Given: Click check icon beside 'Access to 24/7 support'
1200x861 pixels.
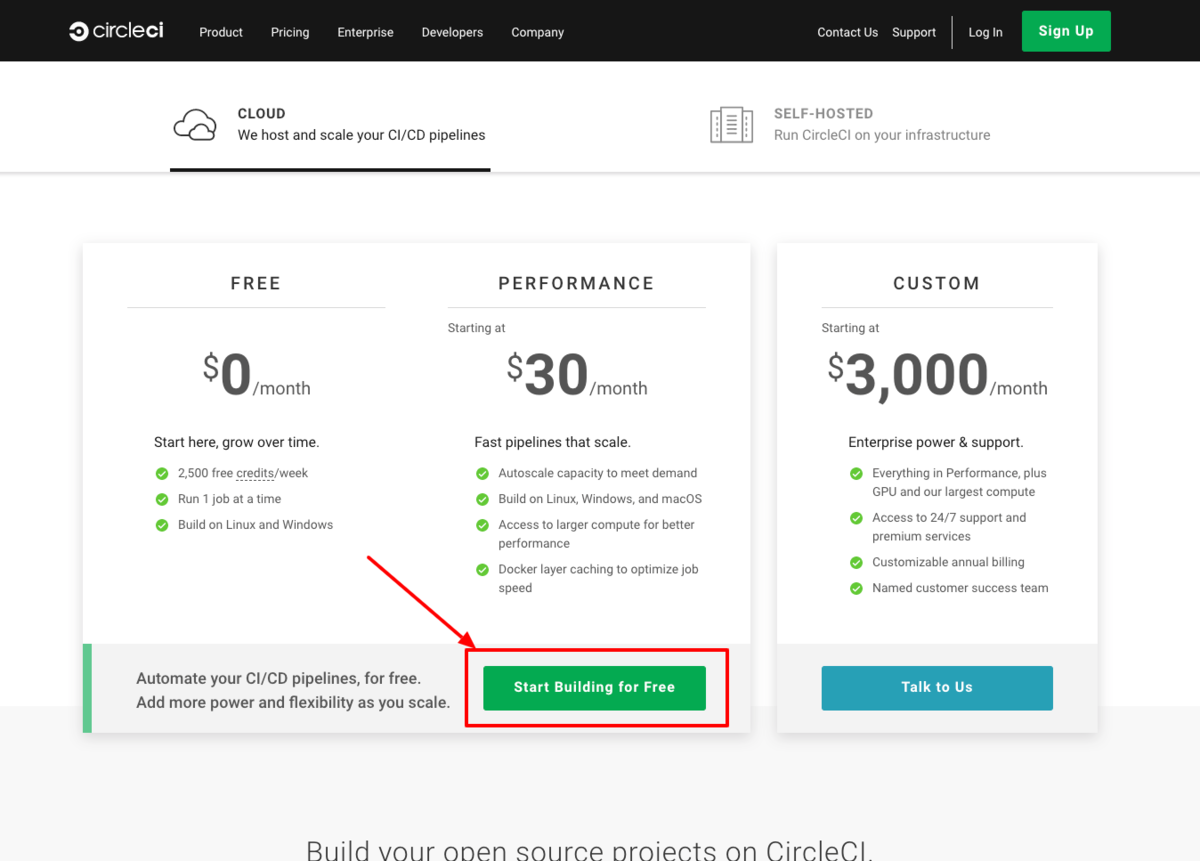Looking at the screenshot, I should coord(856,518).
